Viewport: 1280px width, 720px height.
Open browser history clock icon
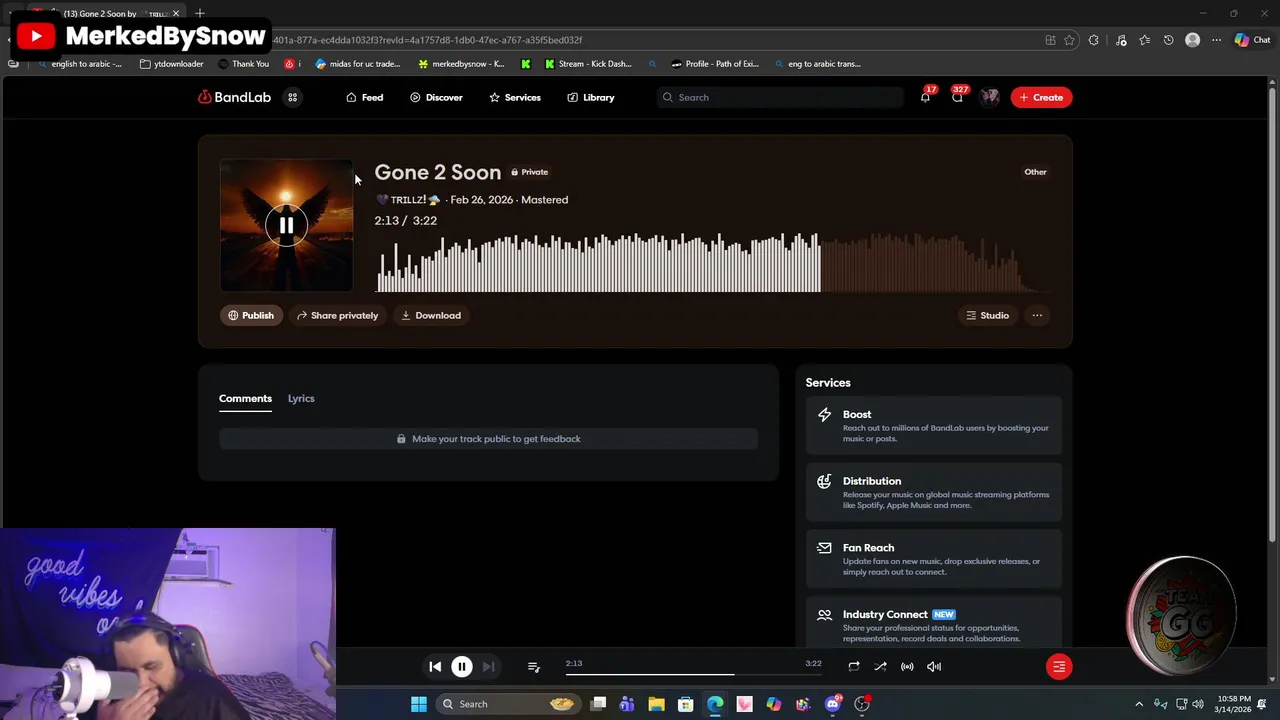click(x=1168, y=40)
